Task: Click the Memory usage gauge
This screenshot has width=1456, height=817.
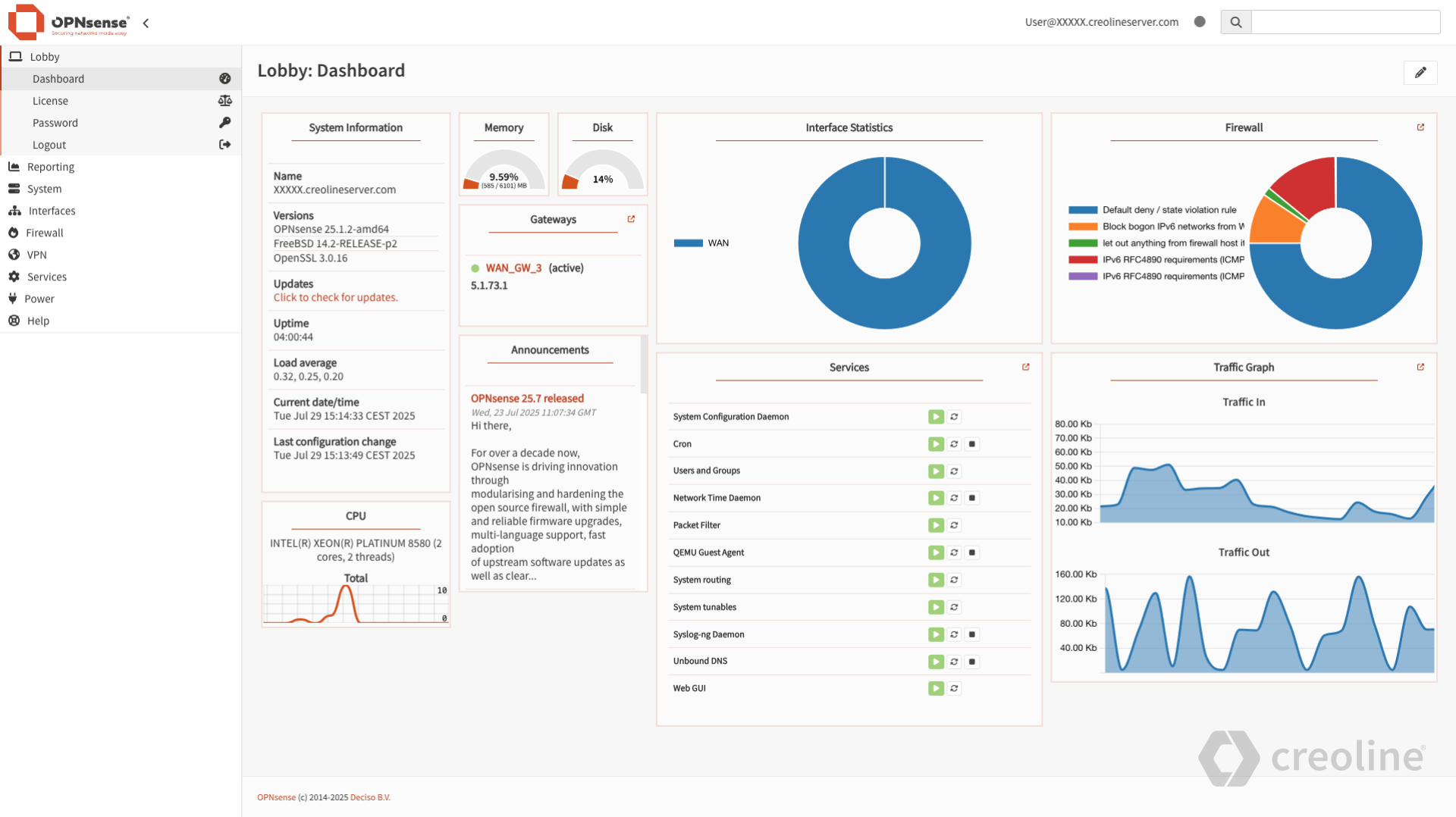Action: [504, 170]
